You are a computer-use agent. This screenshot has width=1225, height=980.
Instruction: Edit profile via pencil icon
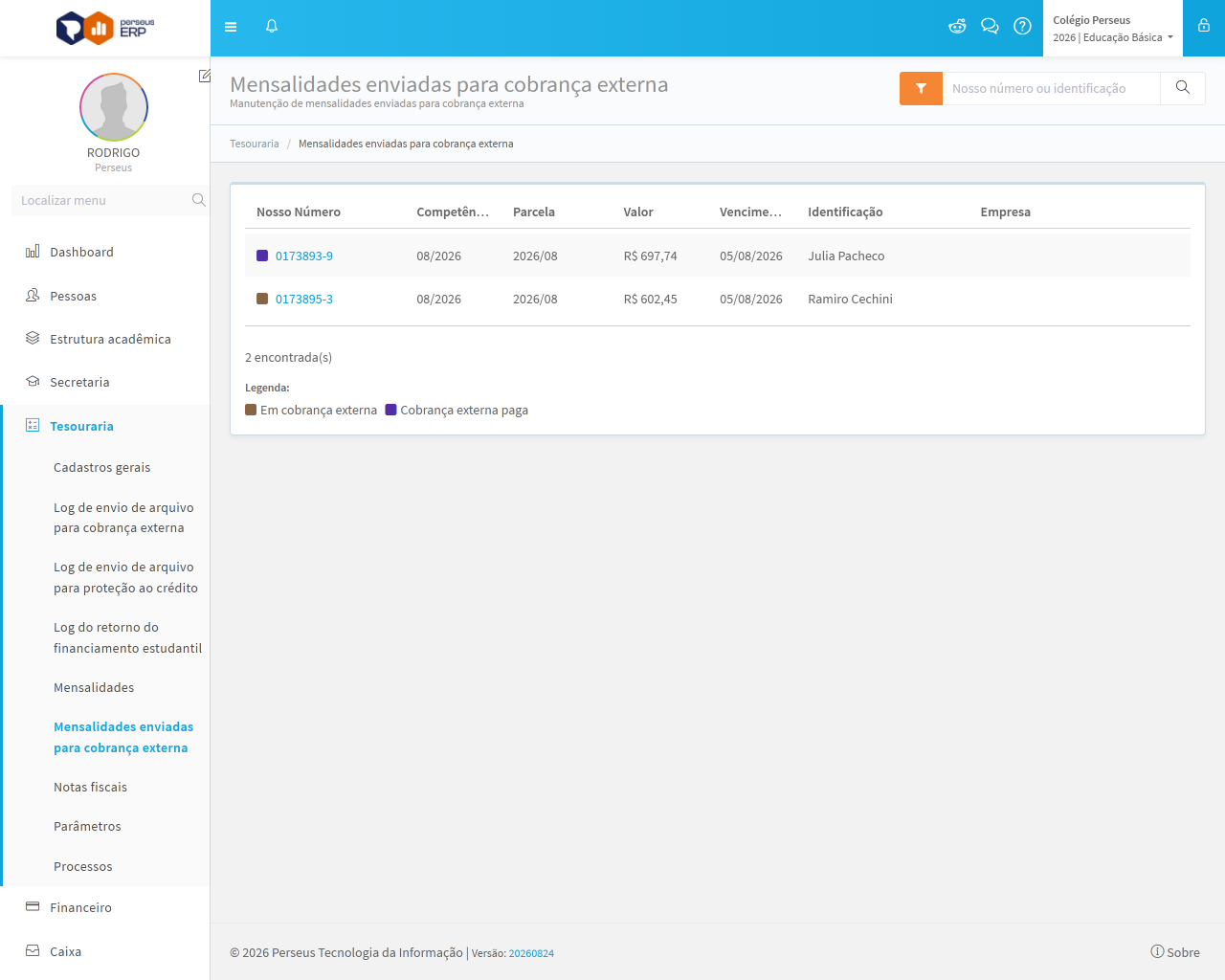coord(204,76)
